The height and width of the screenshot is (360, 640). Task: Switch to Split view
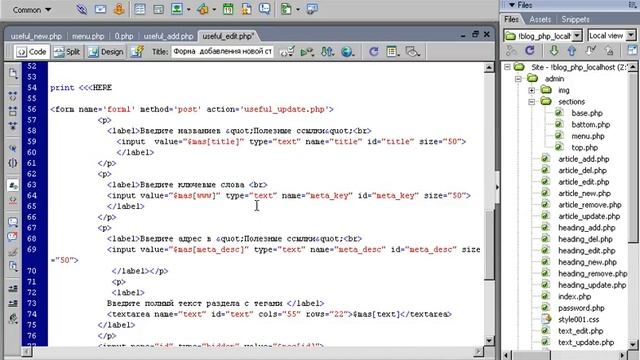tap(67, 52)
